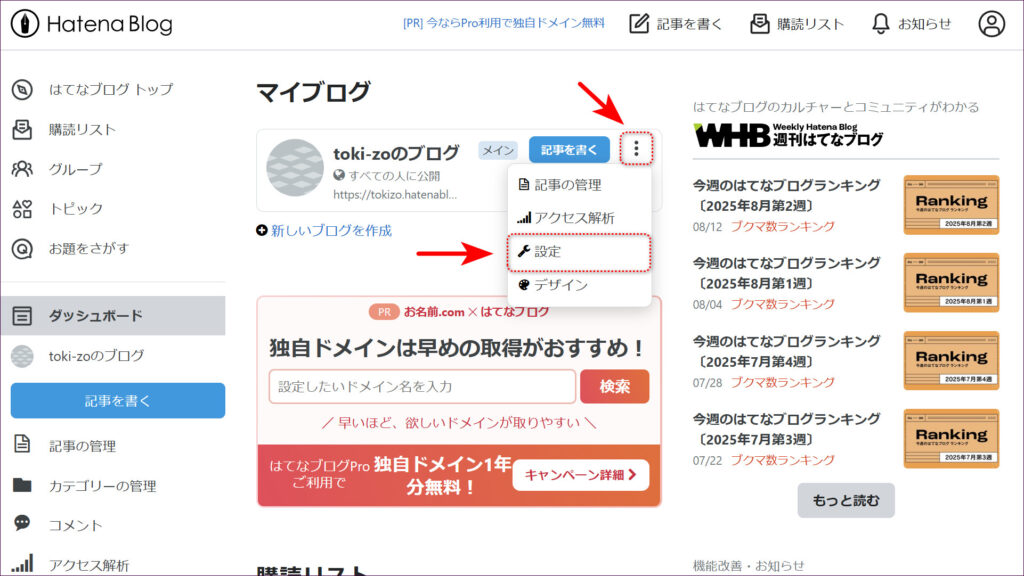Select アクセス解析 from dropdown menu

tap(574, 218)
